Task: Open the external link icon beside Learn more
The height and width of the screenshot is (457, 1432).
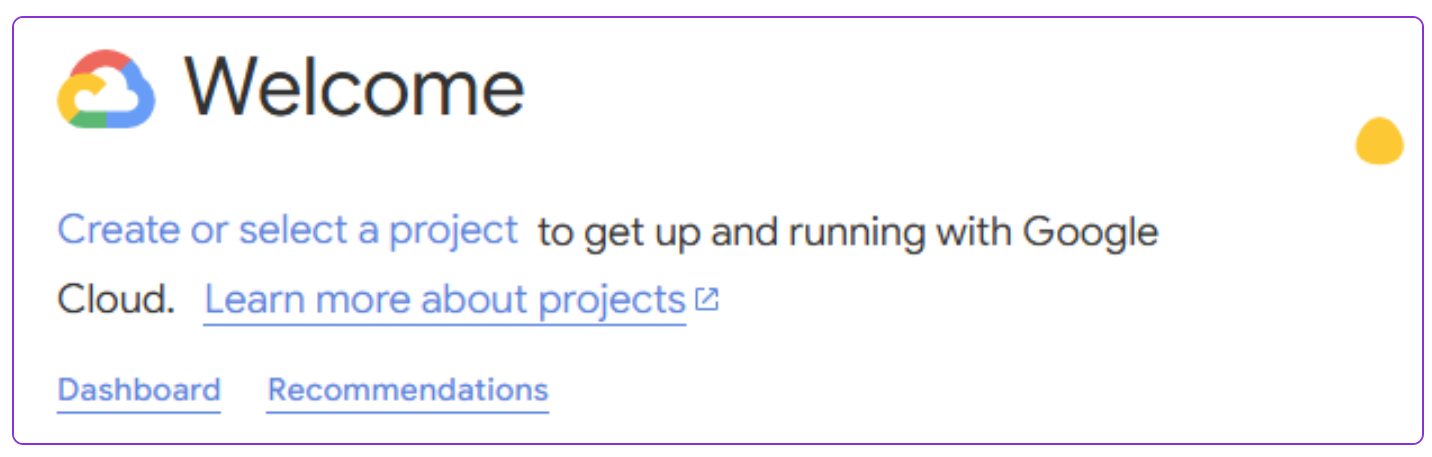Action: 707,299
